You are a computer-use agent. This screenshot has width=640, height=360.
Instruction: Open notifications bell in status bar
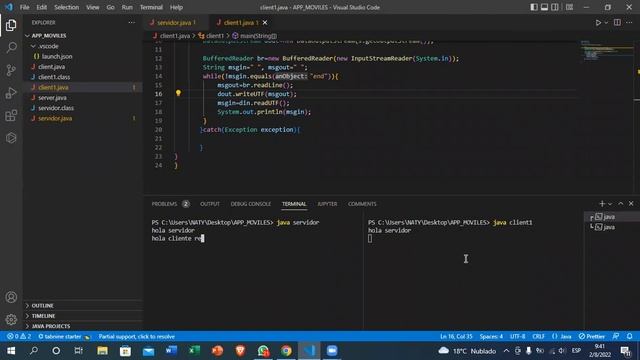pos(629,336)
